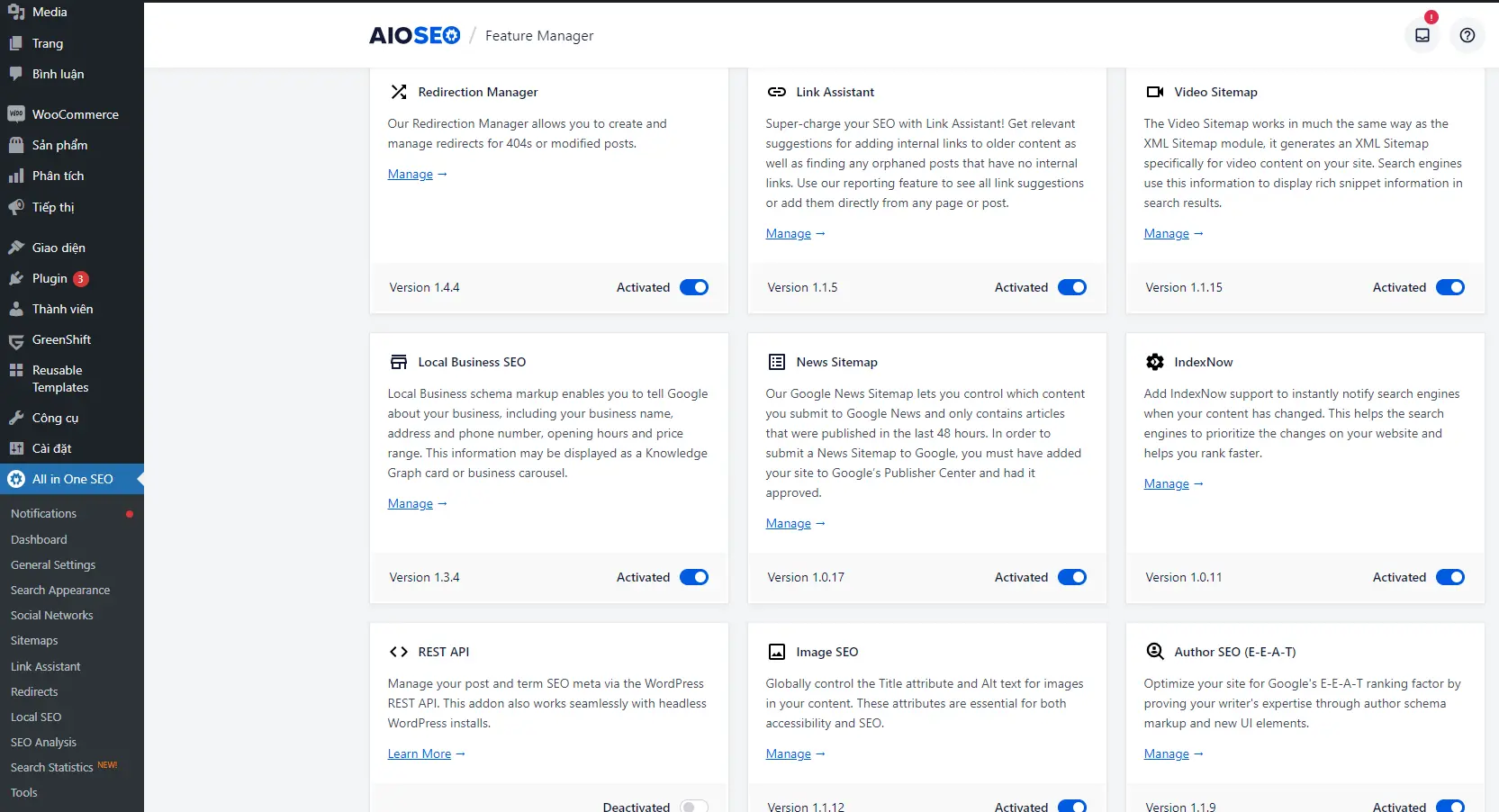Click the All in One SEO gear icon
The height and width of the screenshot is (812, 1499).
pyautogui.click(x=16, y=479)
